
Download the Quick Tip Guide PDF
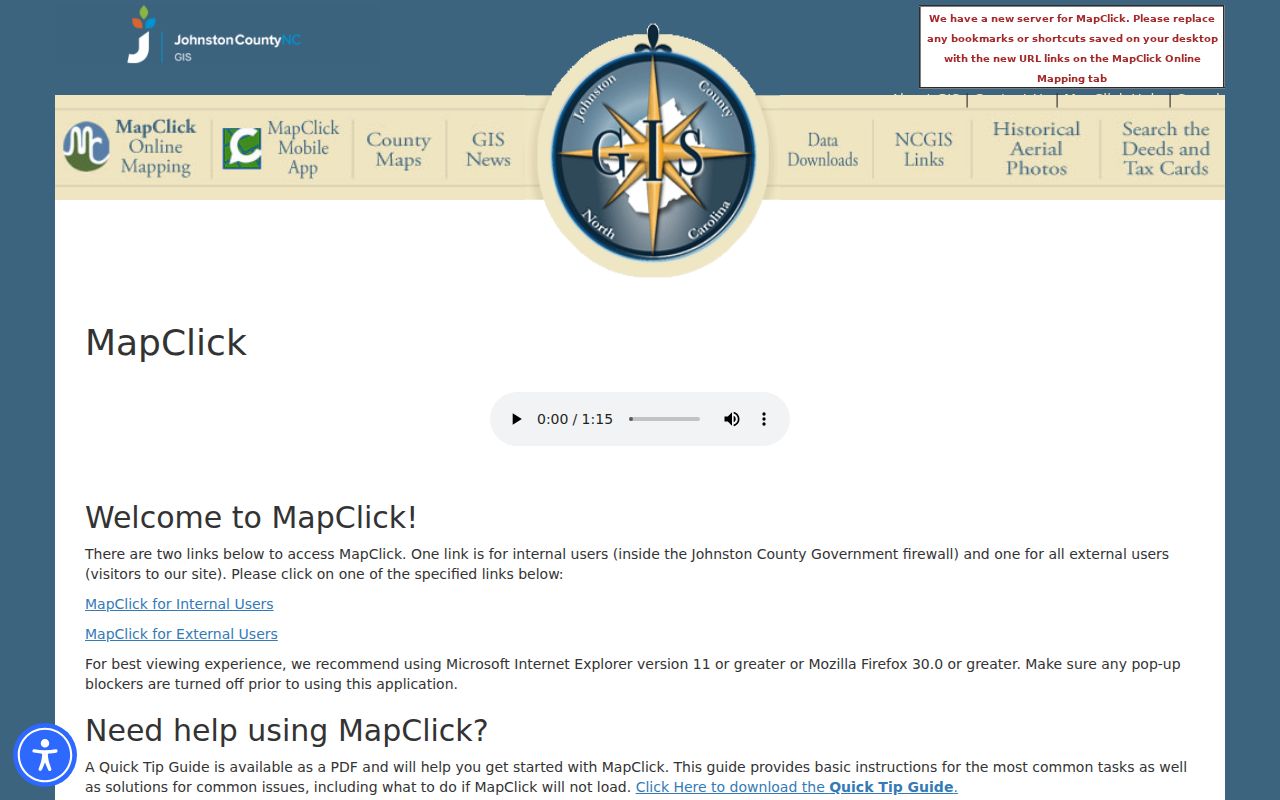click(796, 787)
